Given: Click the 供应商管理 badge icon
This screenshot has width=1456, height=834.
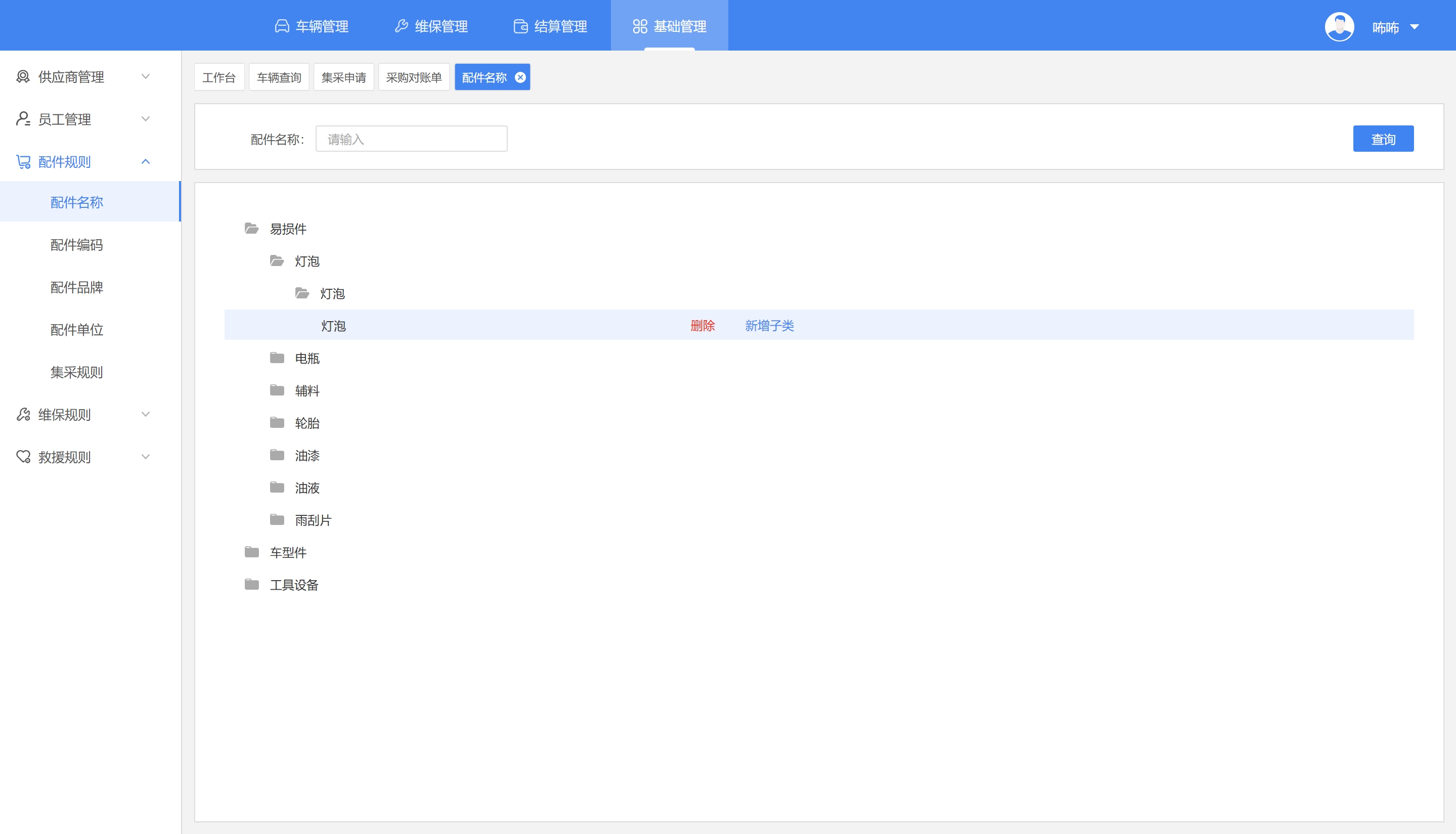Looking at the screenshot, I should (23, 77).
